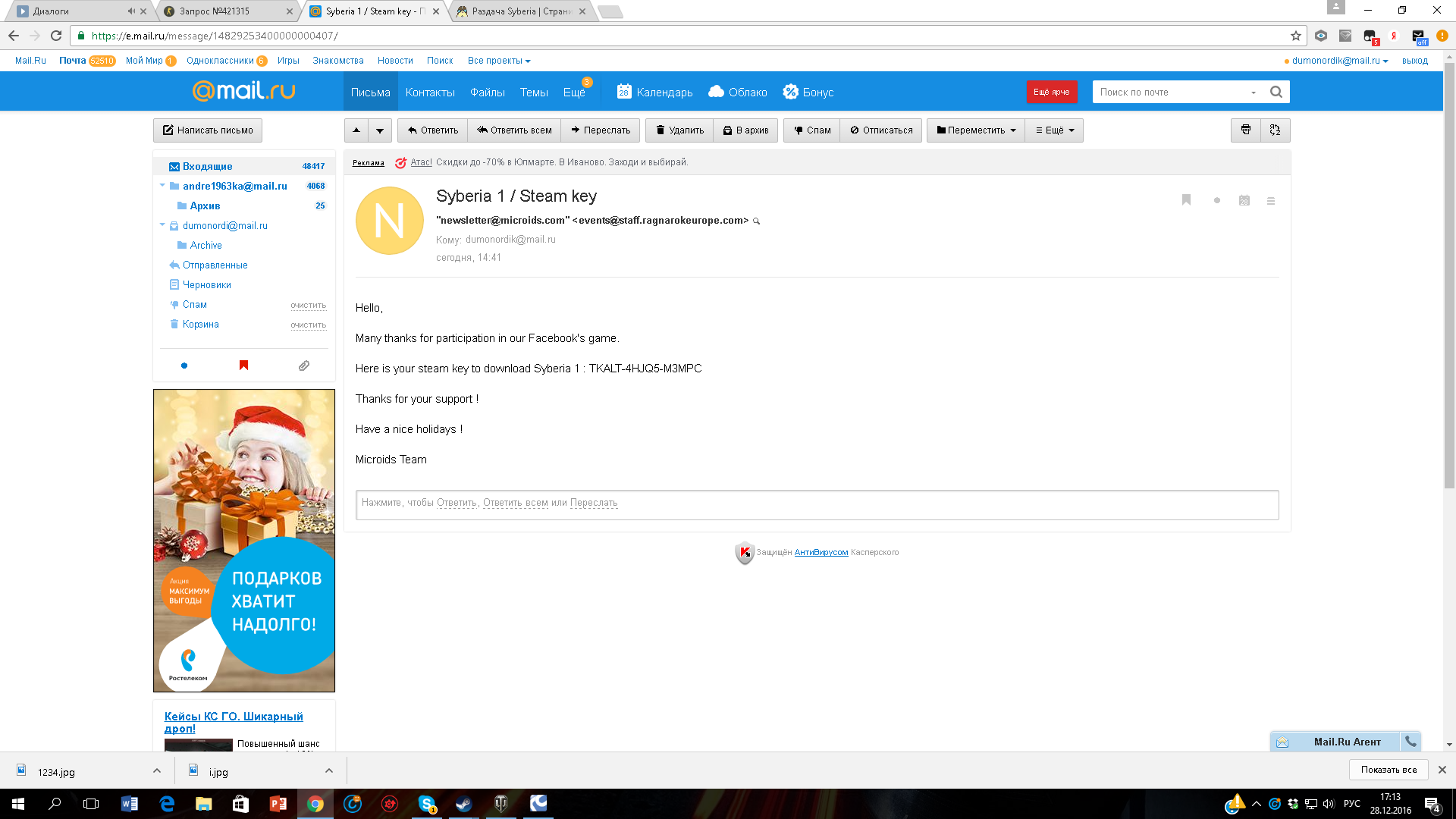
Task: Click the Показать все downloads button
Action: pyautogui.click(x=1389, y=770)
